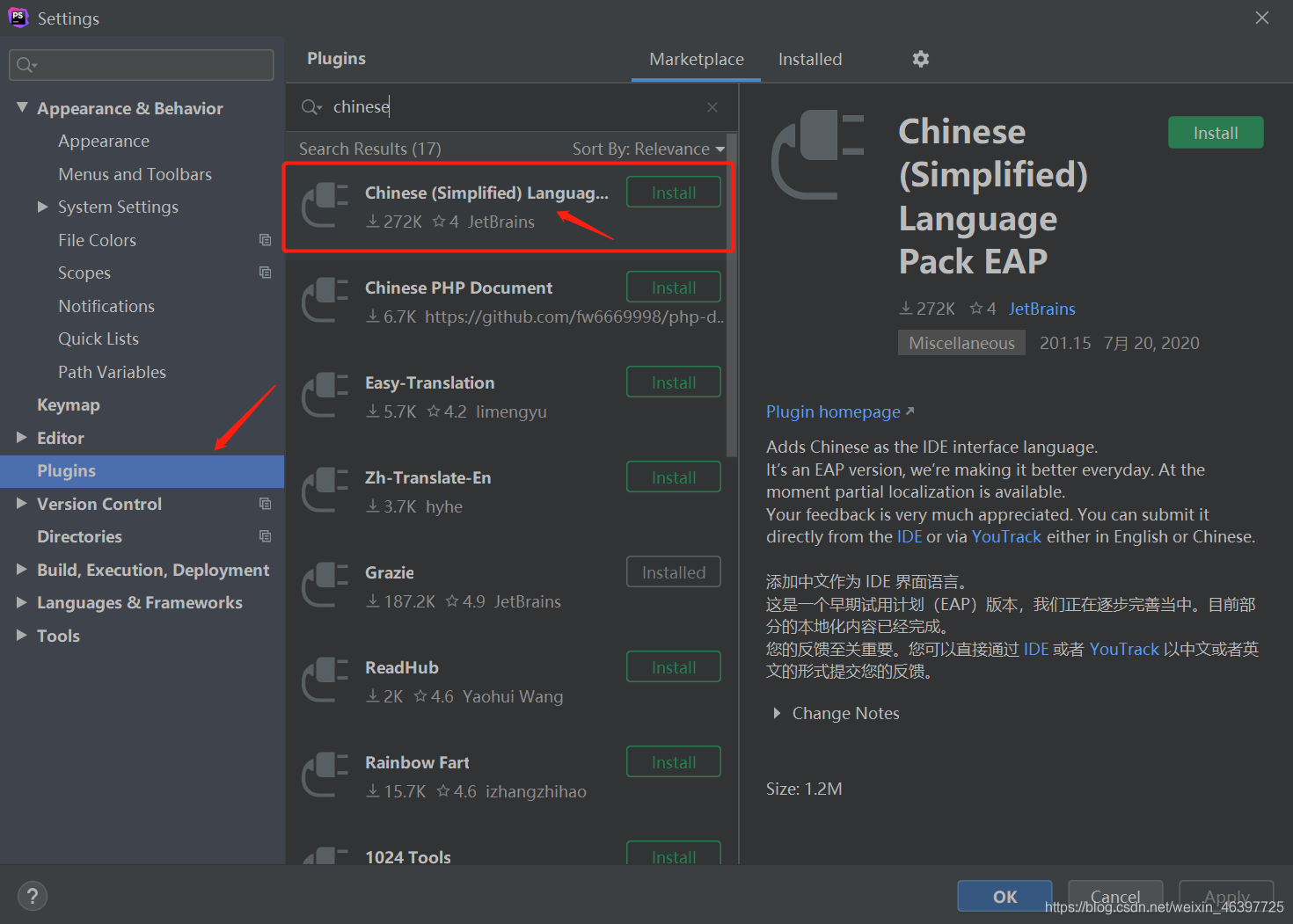Install the Zh-Translate-En plugin

click(x=674, y=477)
